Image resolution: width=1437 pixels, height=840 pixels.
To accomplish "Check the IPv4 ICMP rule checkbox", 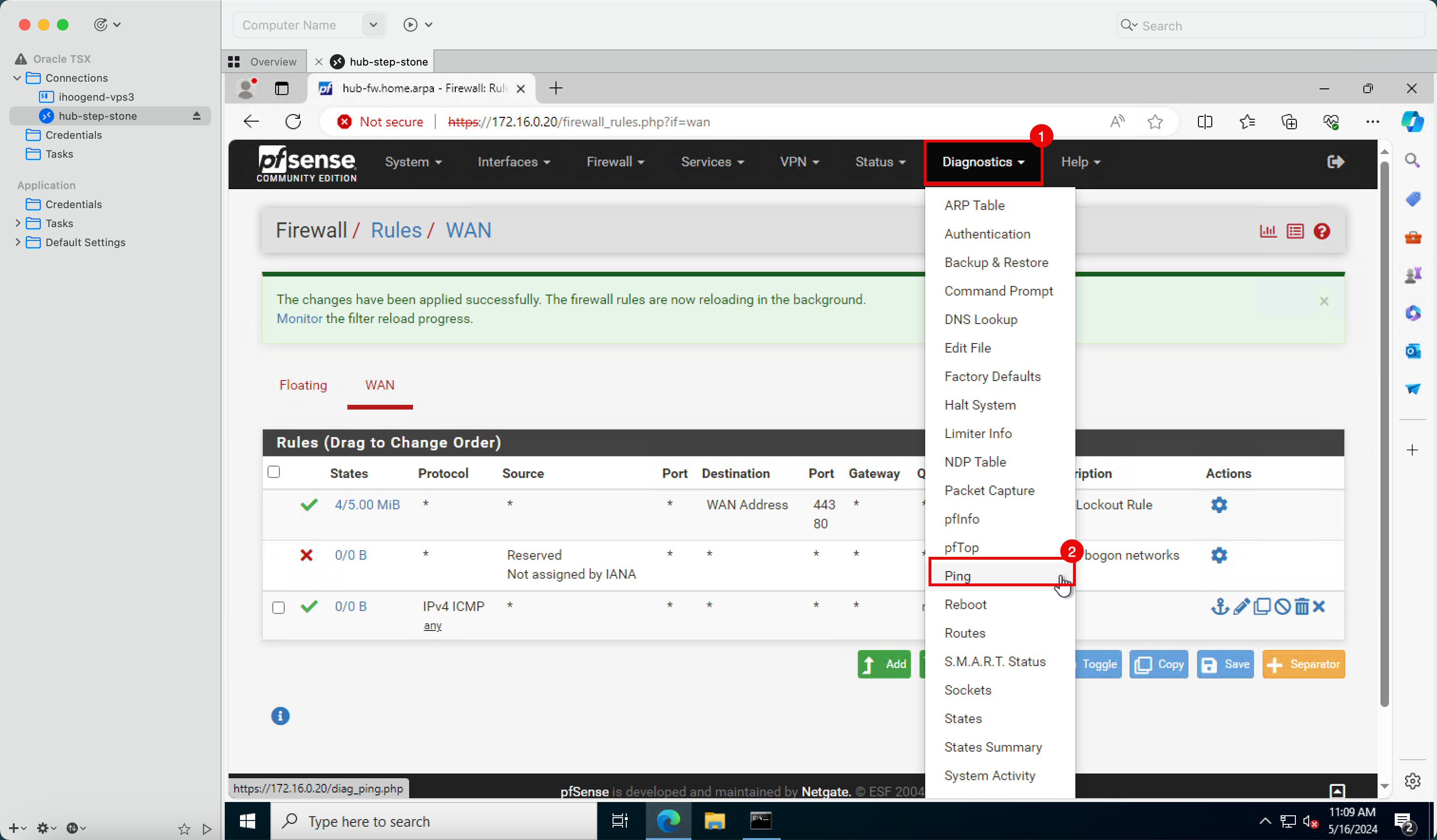I will pyautogui.click(x=278, y=607).
